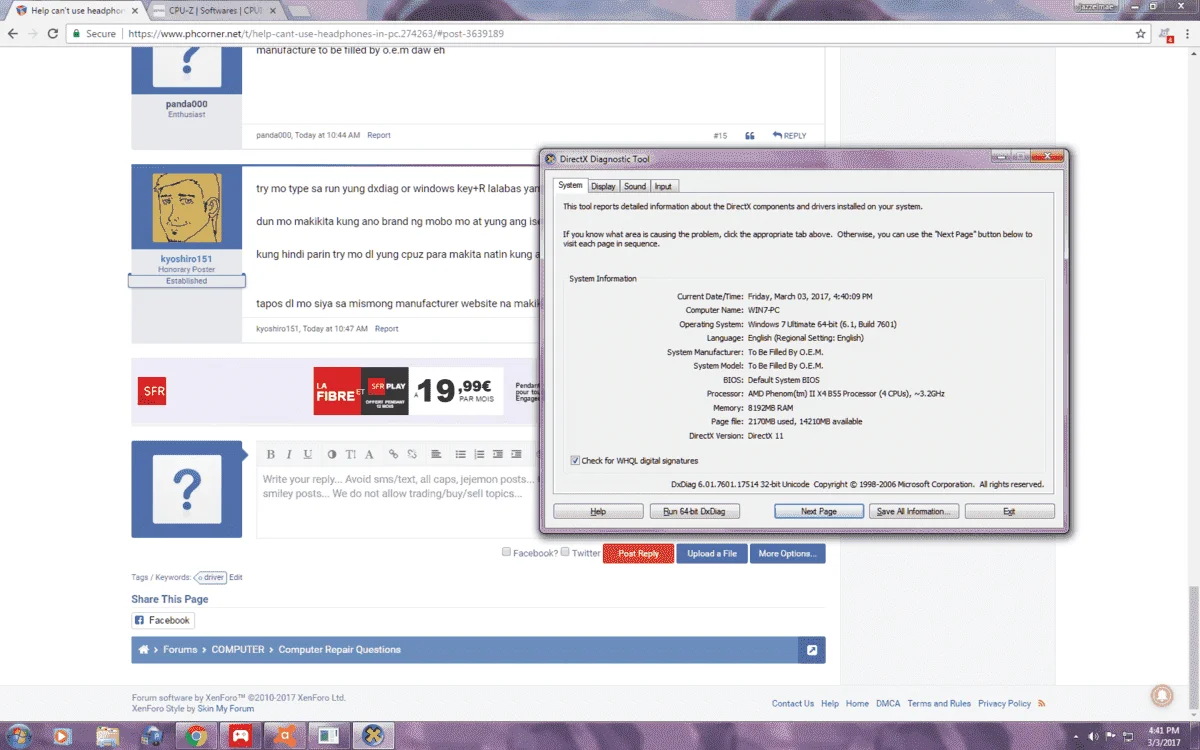Go back using browser back arrow
Viewport: 1200px width, 750px height.
tap(12, 33)
